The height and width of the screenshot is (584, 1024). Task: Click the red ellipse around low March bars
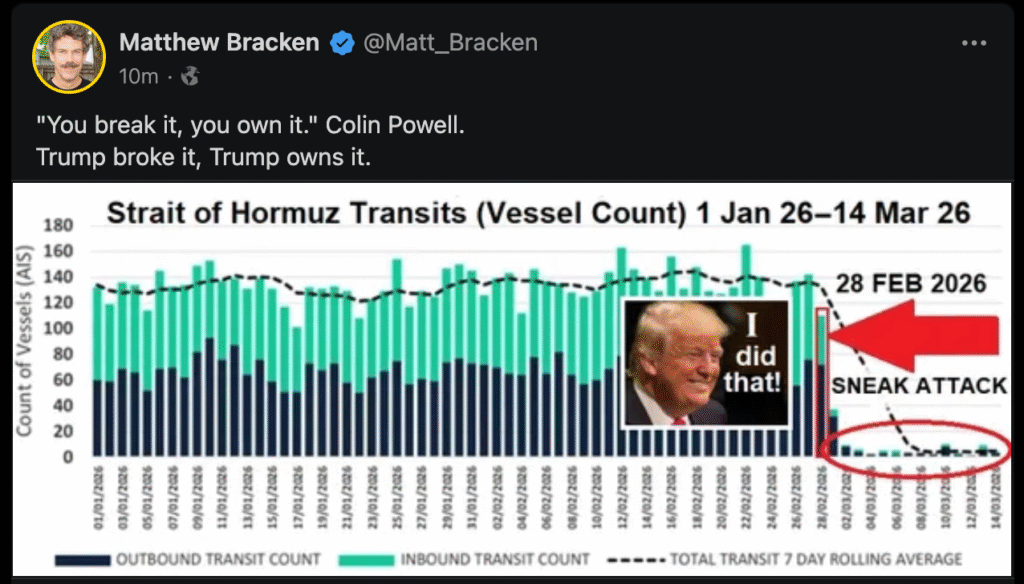point(915,449)
